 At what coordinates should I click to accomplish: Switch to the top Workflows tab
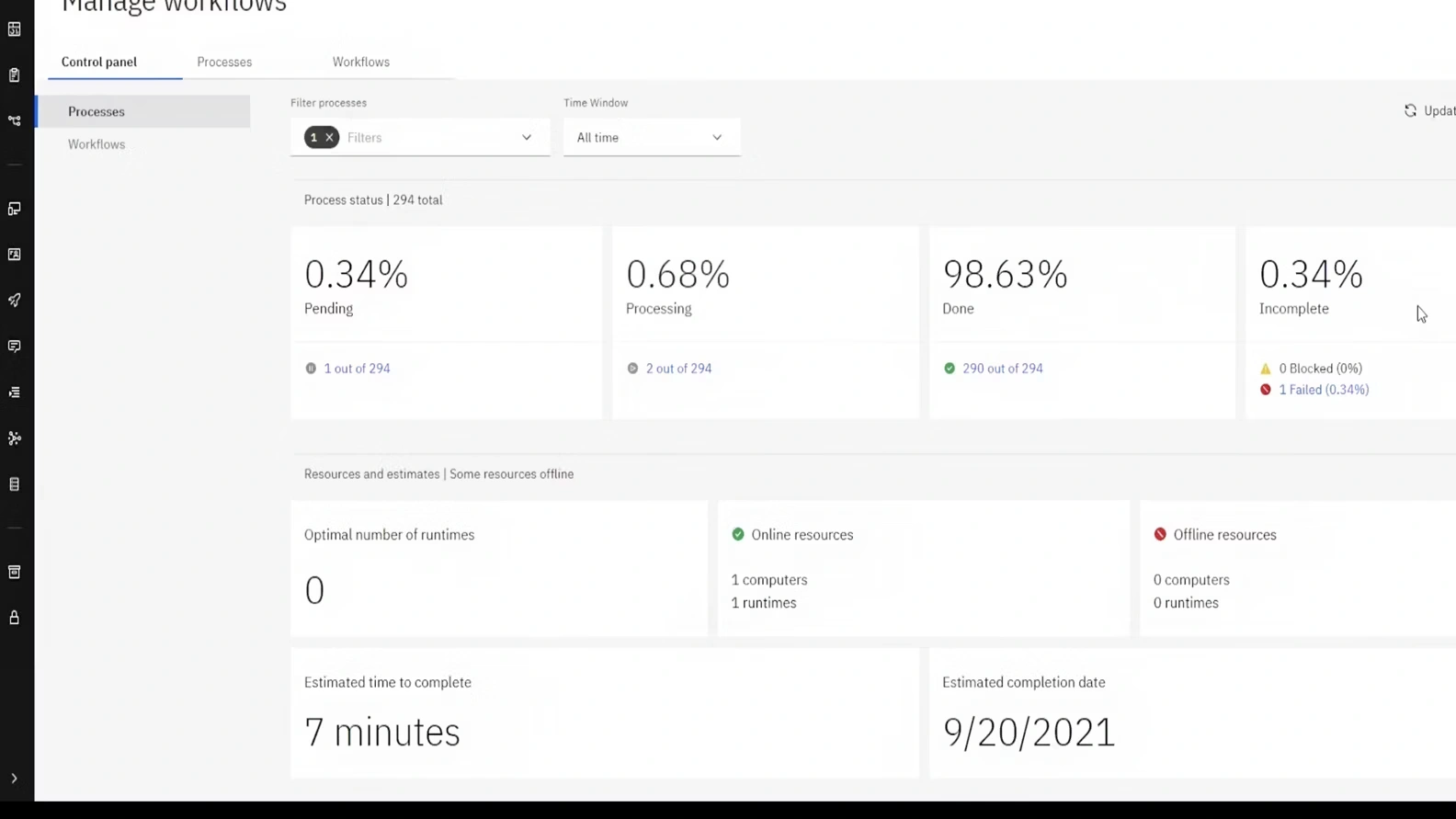(x=361, y=62)
